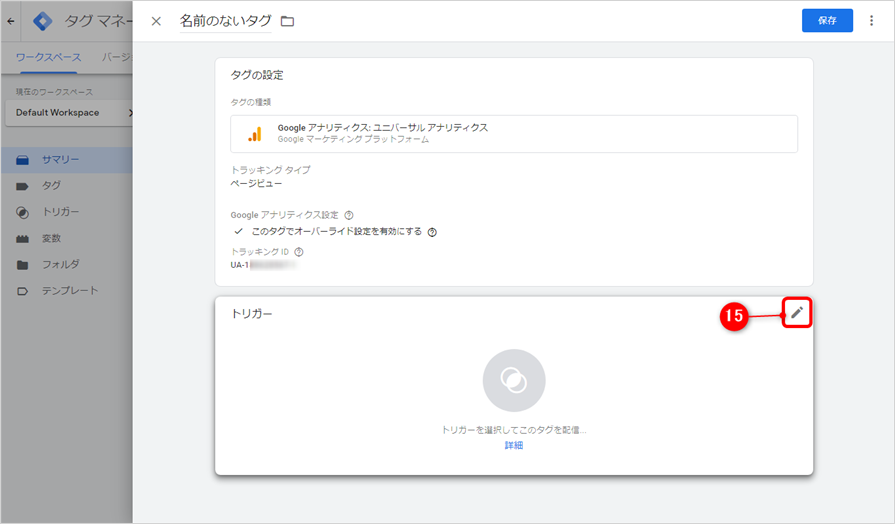Close the tag editor panel

point(156,21)
